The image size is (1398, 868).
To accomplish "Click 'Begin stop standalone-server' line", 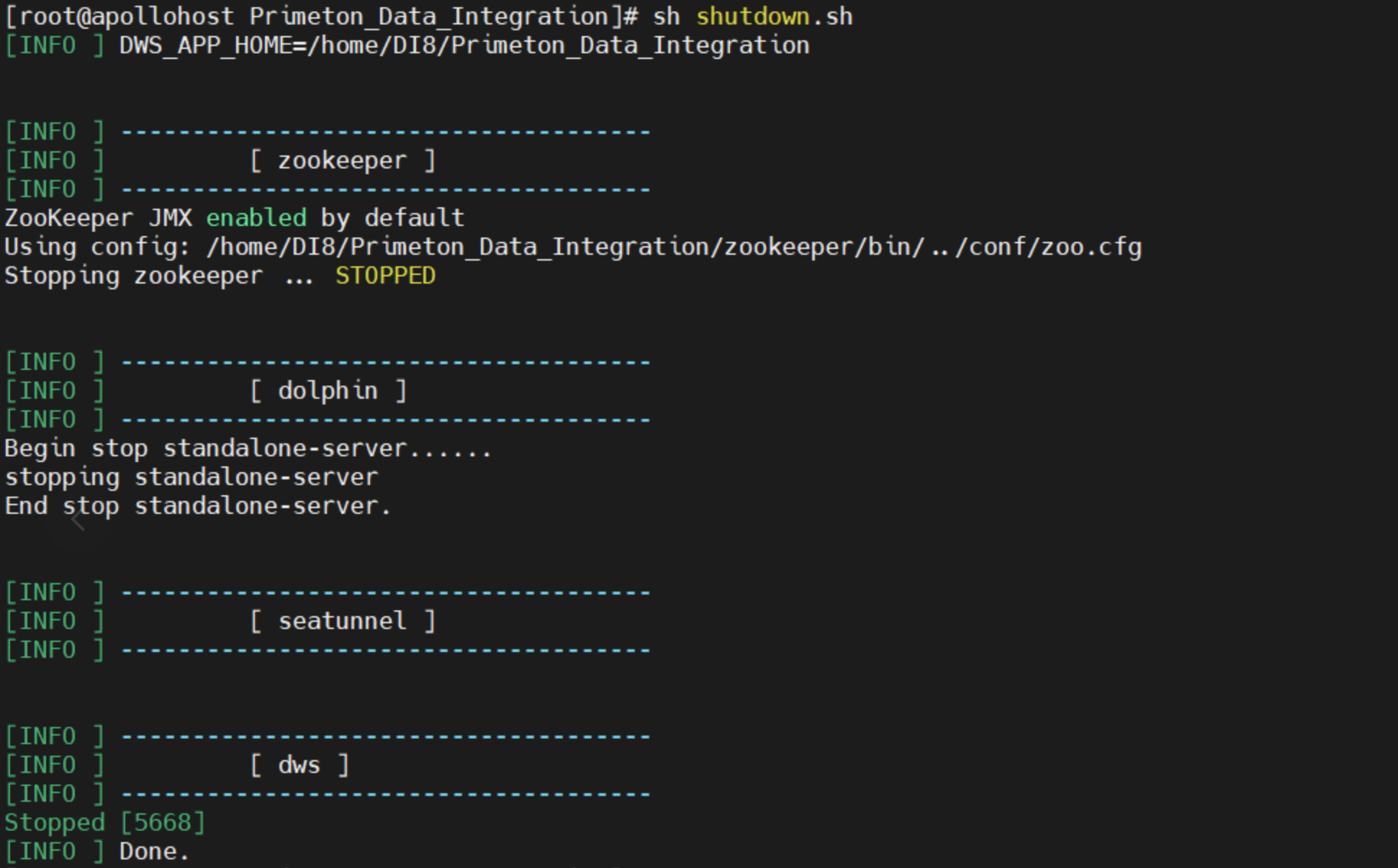I will click(248, 448).
